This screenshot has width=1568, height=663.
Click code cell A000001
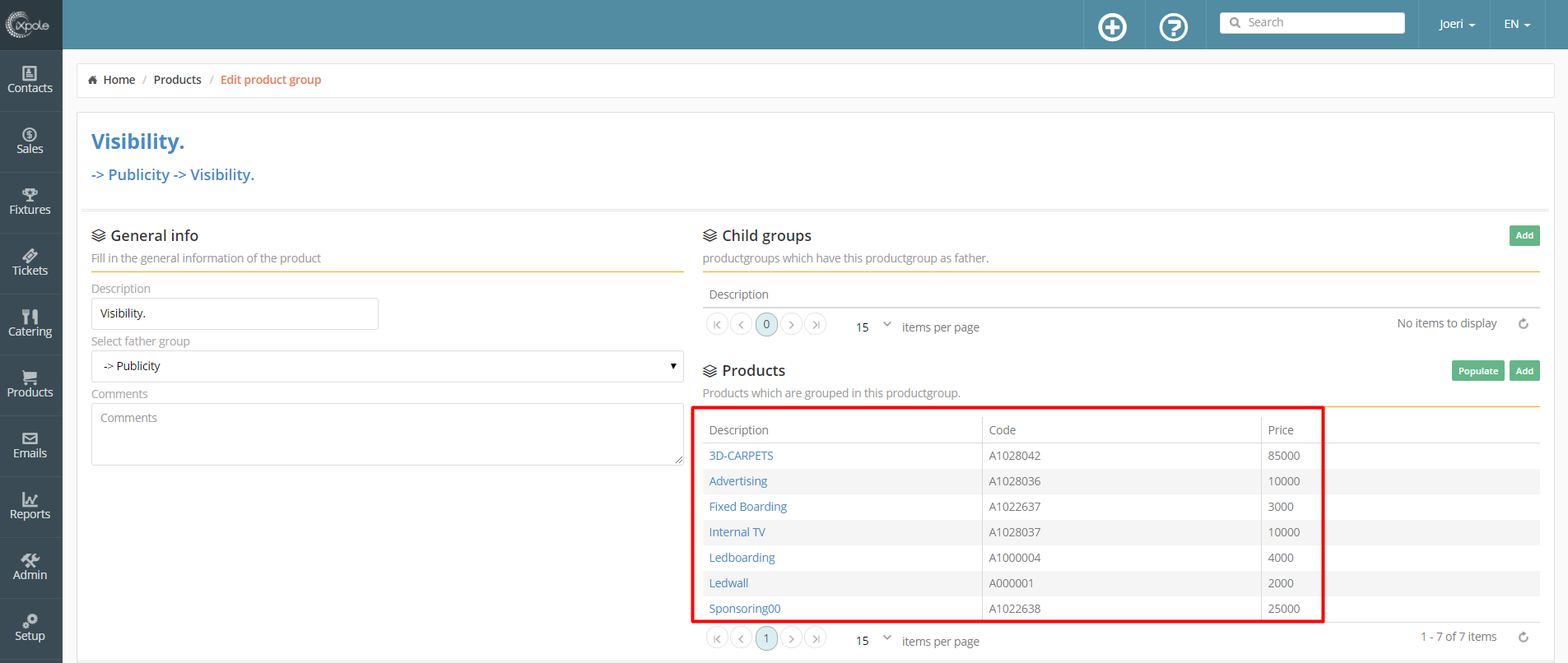point(1012,583)
